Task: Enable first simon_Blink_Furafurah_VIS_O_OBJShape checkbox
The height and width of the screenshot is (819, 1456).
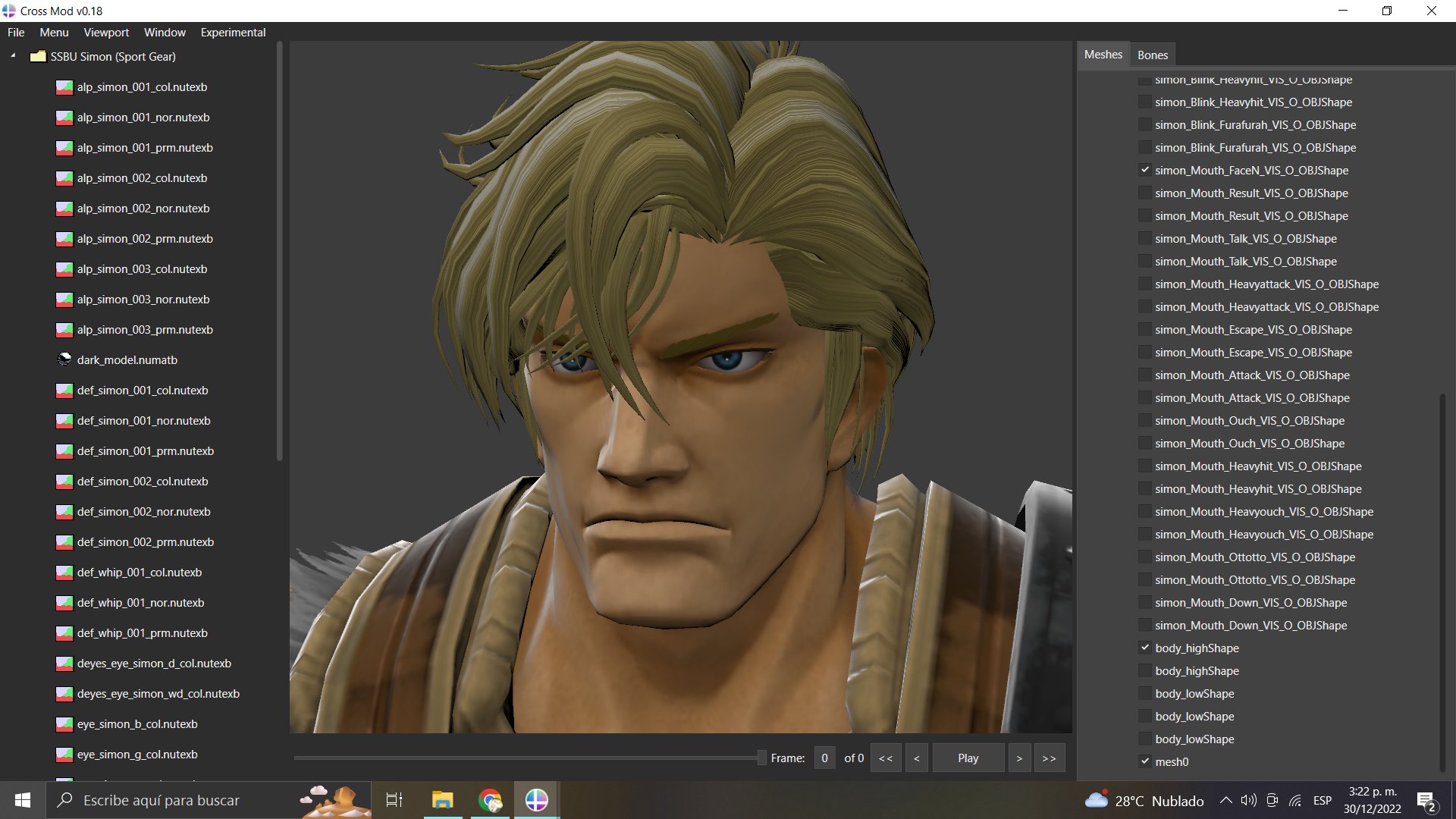Action: tap(1145, 125)
